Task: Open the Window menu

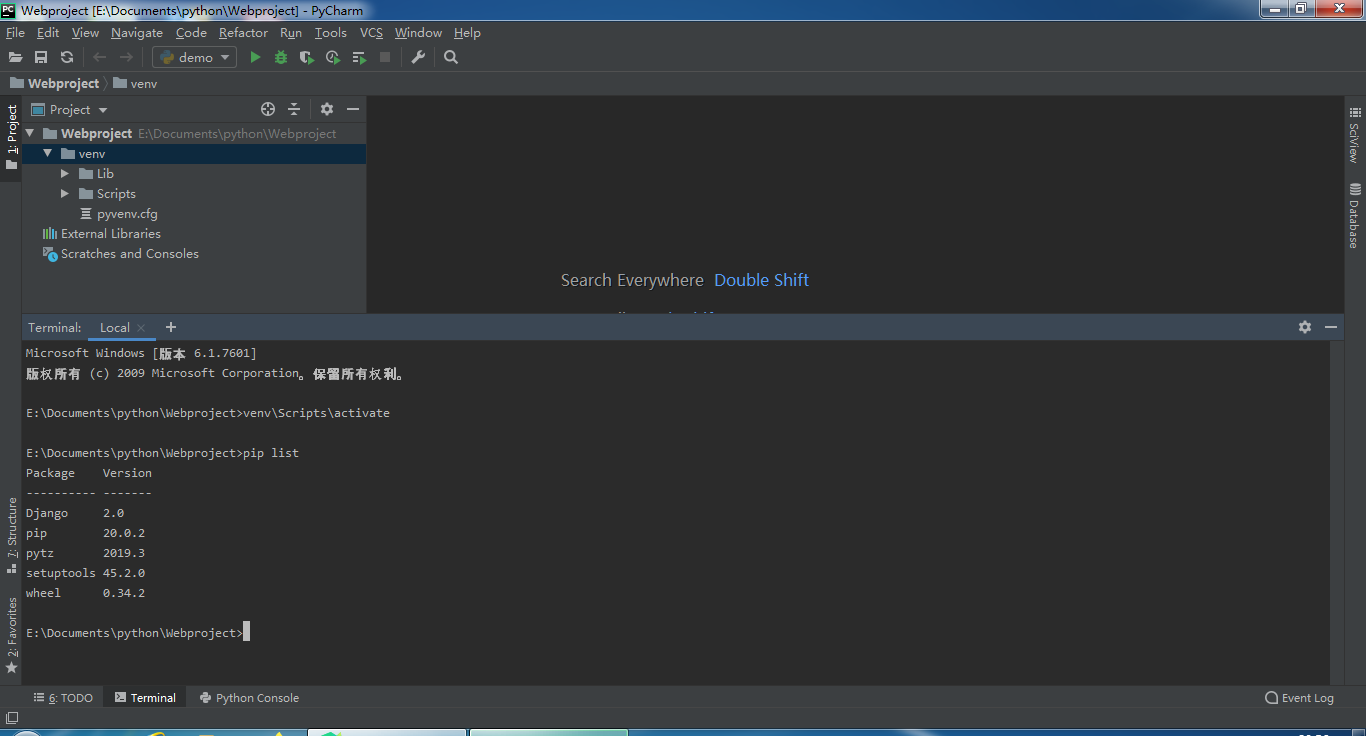Action: 418,33
